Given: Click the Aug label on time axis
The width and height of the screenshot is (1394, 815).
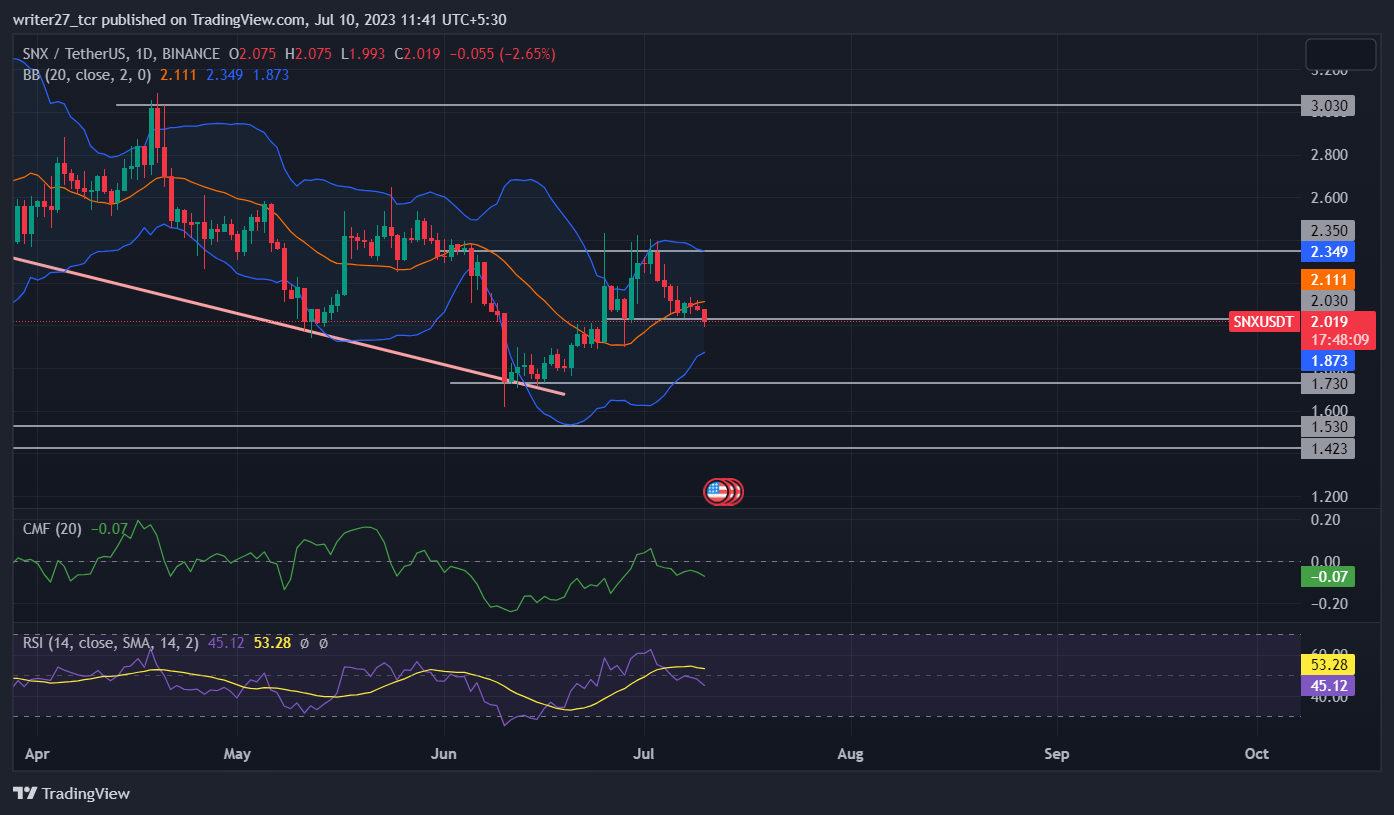Looking at the screenshot, I should (850, 753).
